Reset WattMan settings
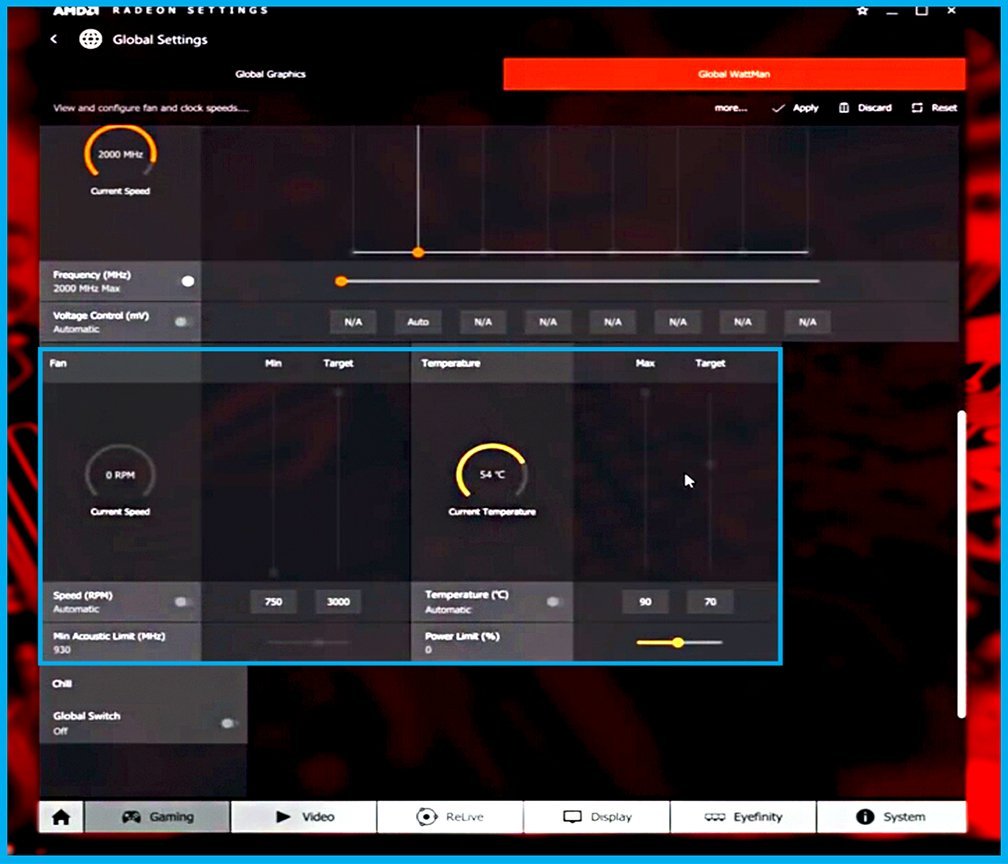Image resolution: width=1008 pixels, height=864 pixels. 934,108
